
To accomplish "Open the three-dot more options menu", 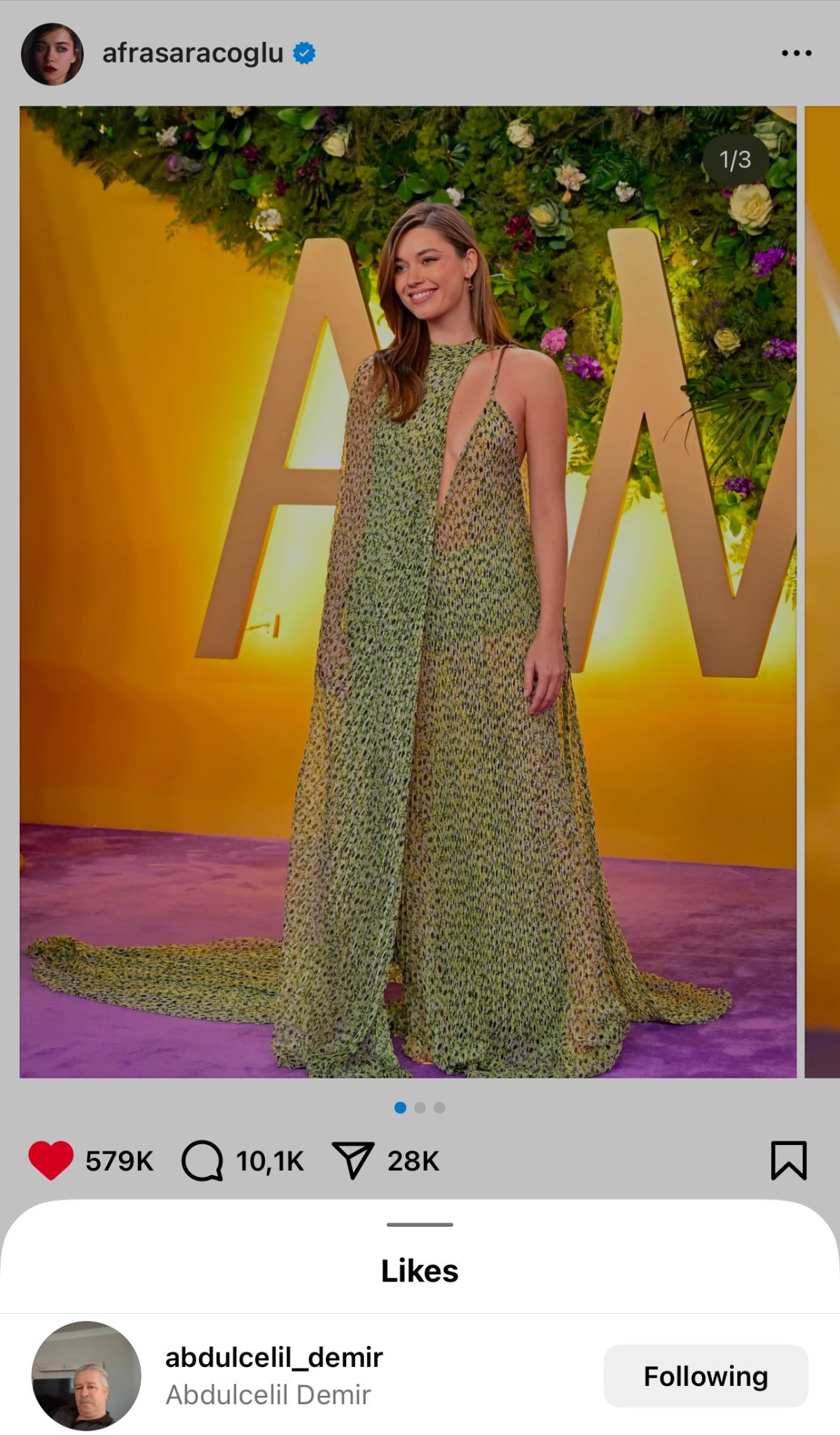I will coord(796,53).
